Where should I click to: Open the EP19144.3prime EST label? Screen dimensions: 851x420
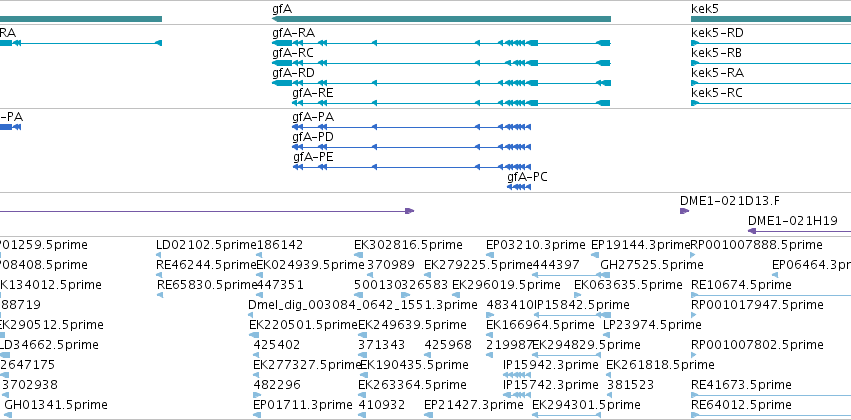tap(640, 245)
